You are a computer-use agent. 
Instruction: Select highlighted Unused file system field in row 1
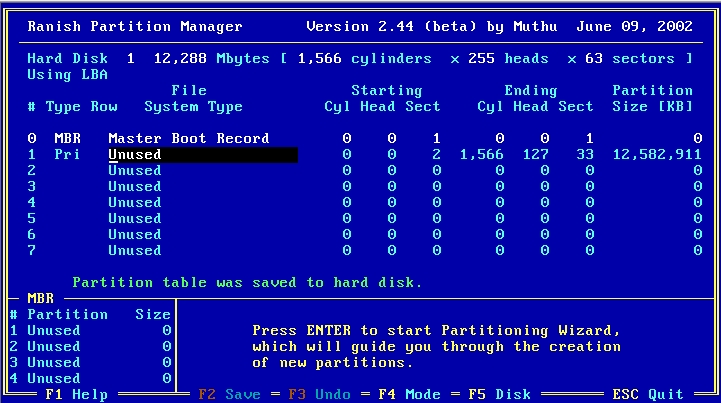pos(203,155)
